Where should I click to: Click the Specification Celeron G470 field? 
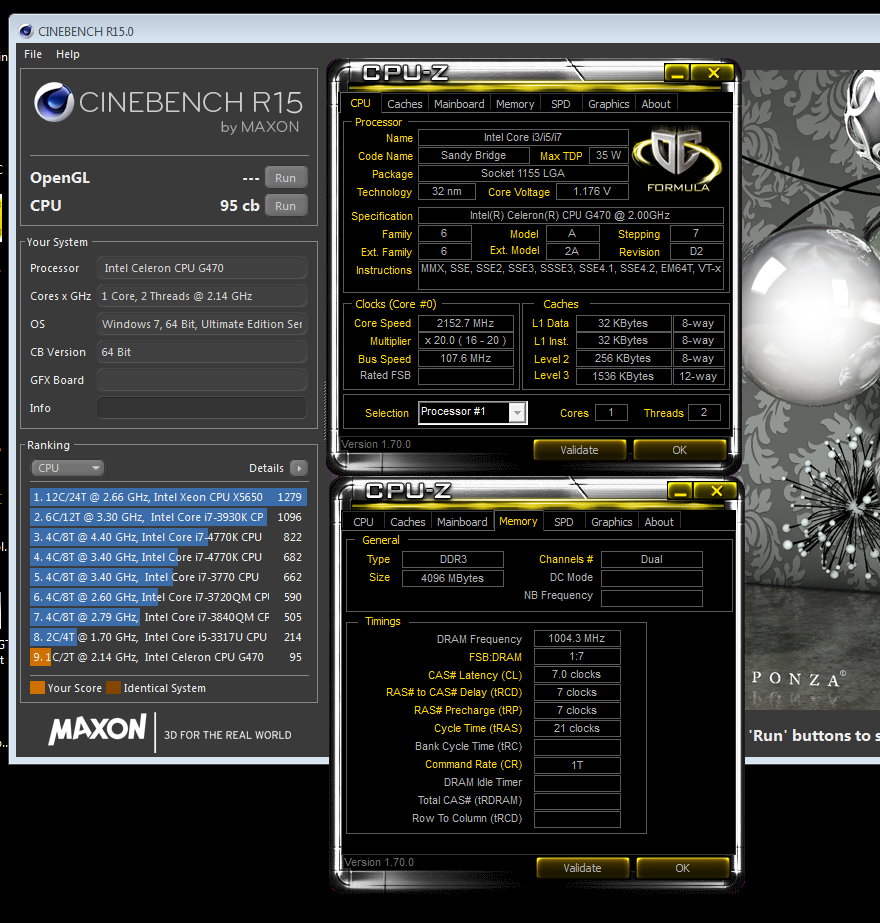570,215
